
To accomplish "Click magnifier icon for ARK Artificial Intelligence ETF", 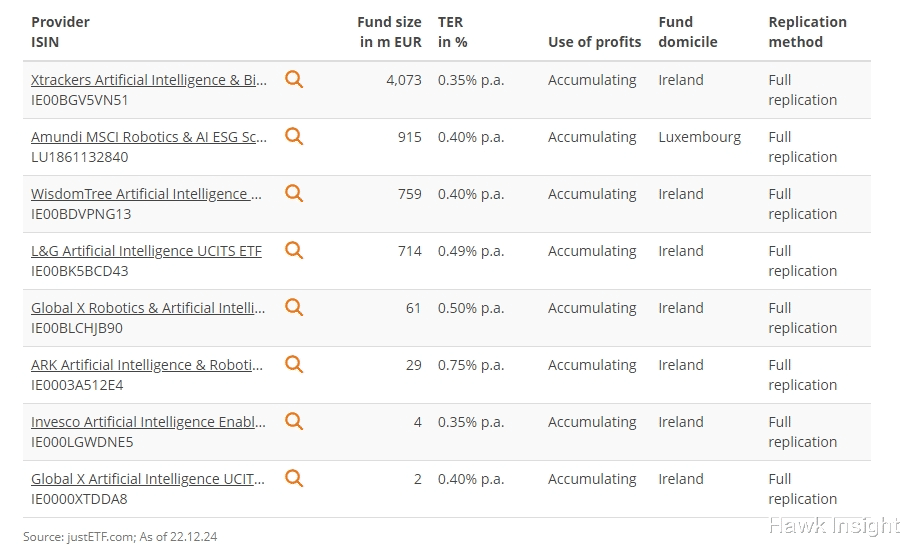I will click(x=294, y=364).
